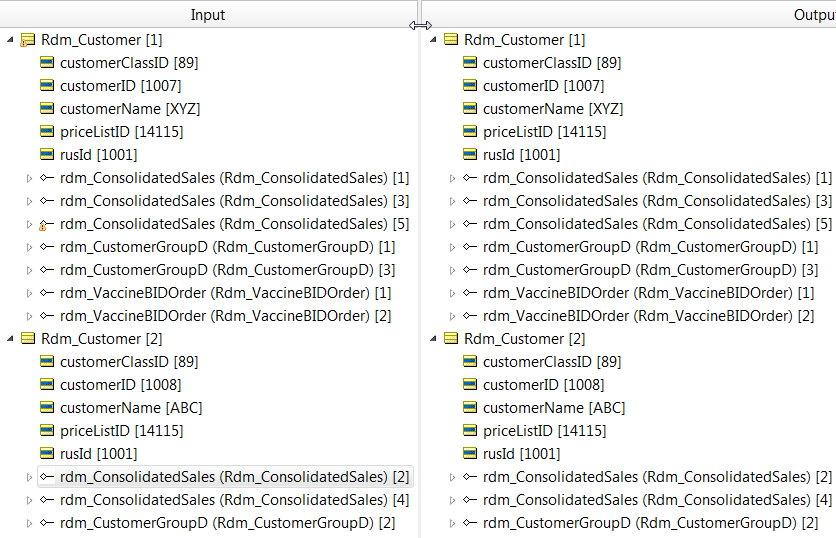Expand Output rdm_ConsolidatedSales [1] node
This screenshot has height=538, width=836.
pos(452,178)
